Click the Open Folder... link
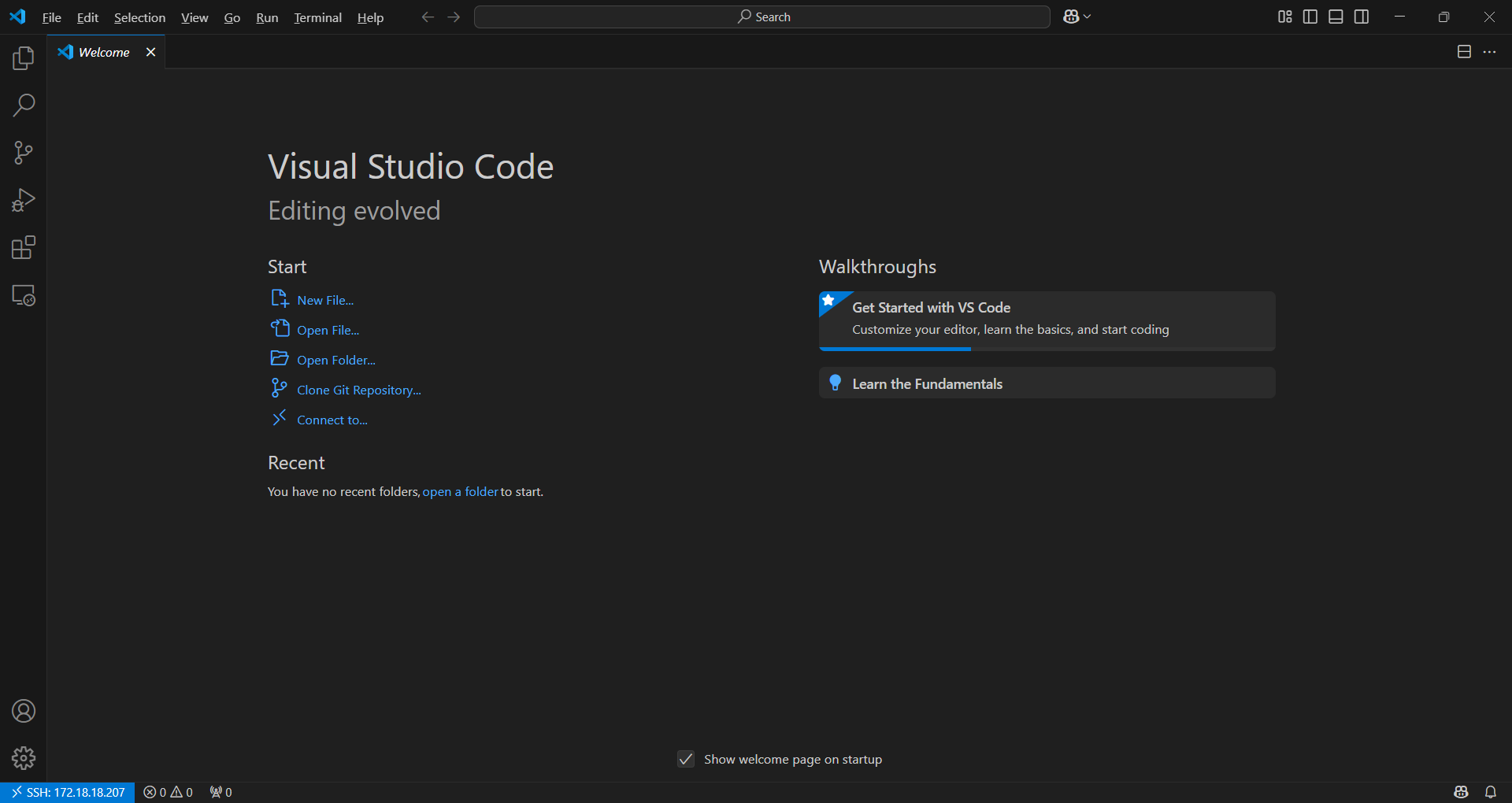1512x803 pixels. [x=336, y=360]
